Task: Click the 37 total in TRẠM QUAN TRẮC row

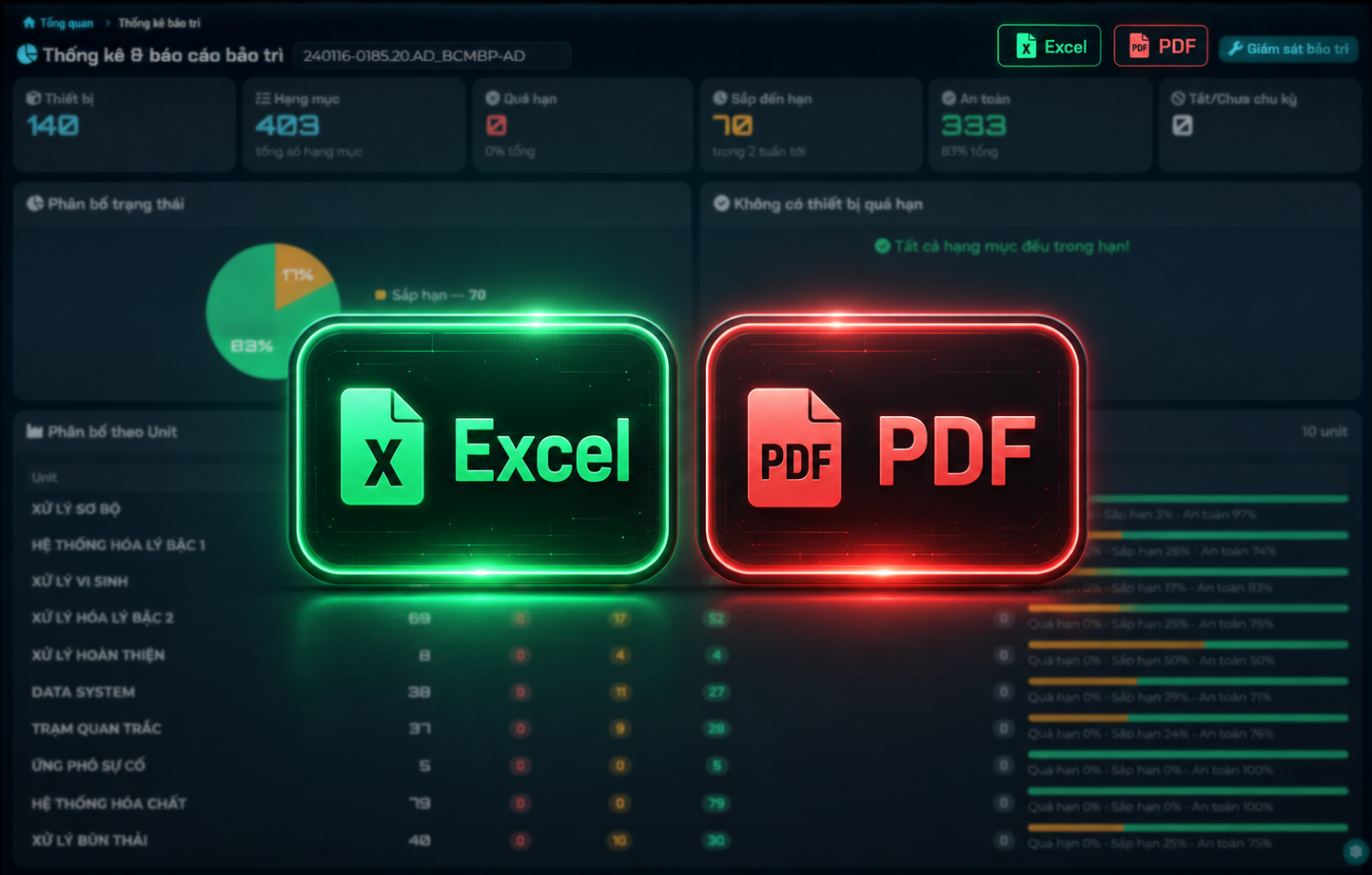Action: coord(419,729)
